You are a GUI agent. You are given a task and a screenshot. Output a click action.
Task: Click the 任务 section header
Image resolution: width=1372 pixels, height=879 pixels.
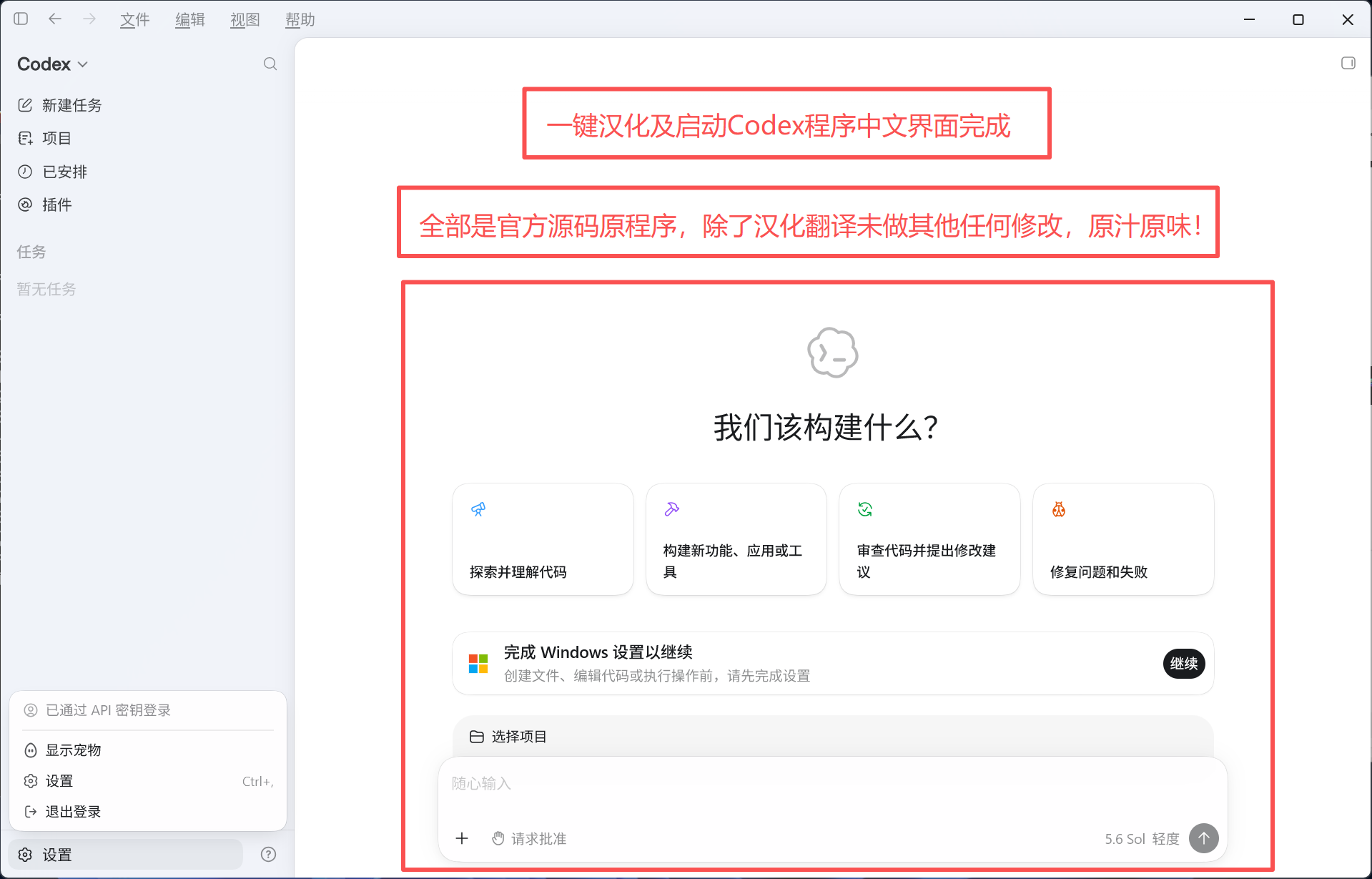point(31,252)
